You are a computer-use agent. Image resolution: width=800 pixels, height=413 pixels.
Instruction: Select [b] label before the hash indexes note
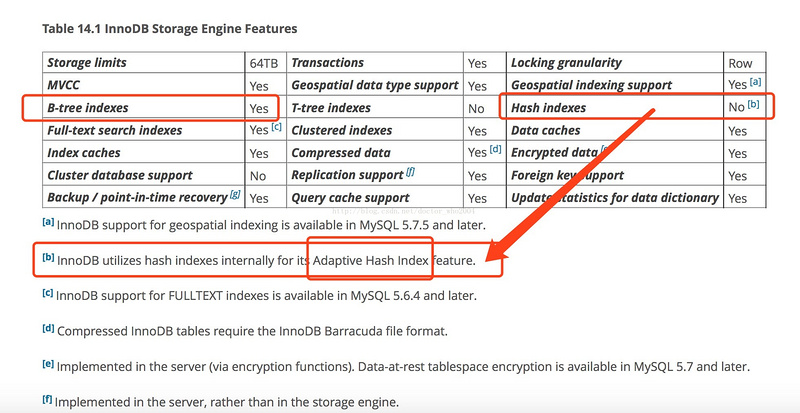point(48,259)
